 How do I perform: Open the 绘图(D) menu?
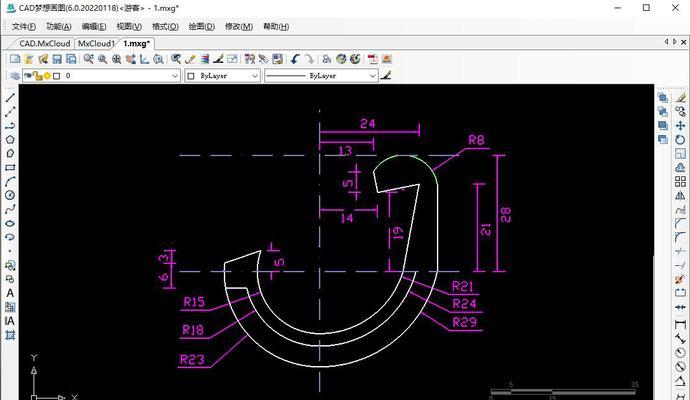click(202, 26)
